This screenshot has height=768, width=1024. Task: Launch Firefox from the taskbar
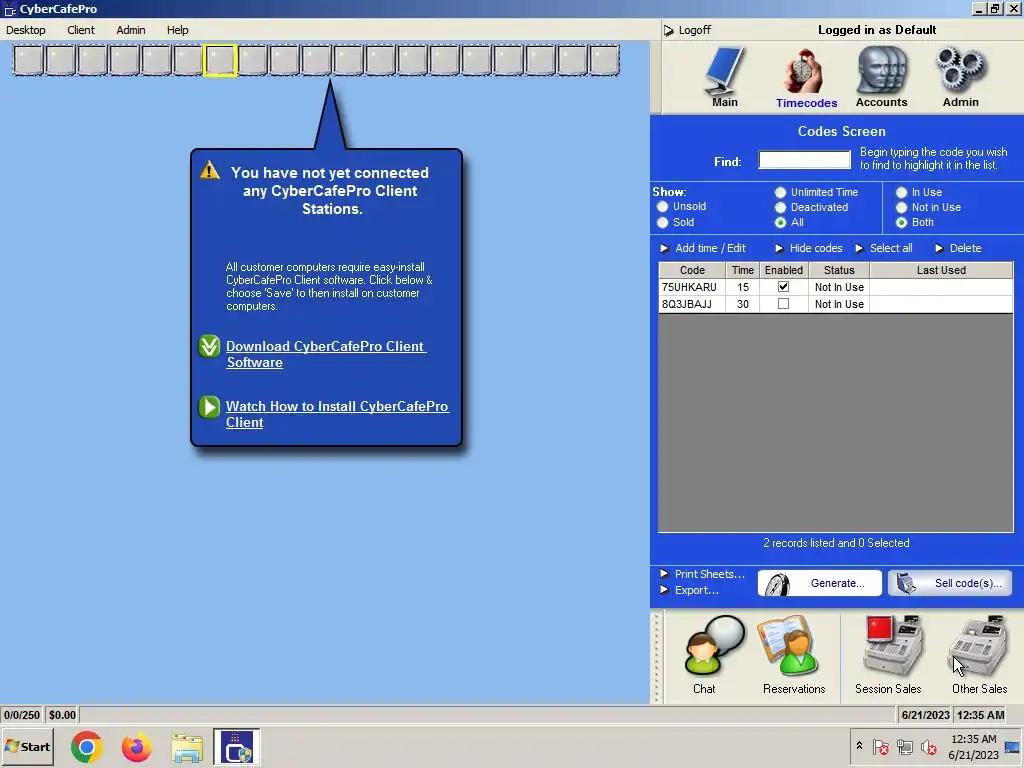(136, 747)
